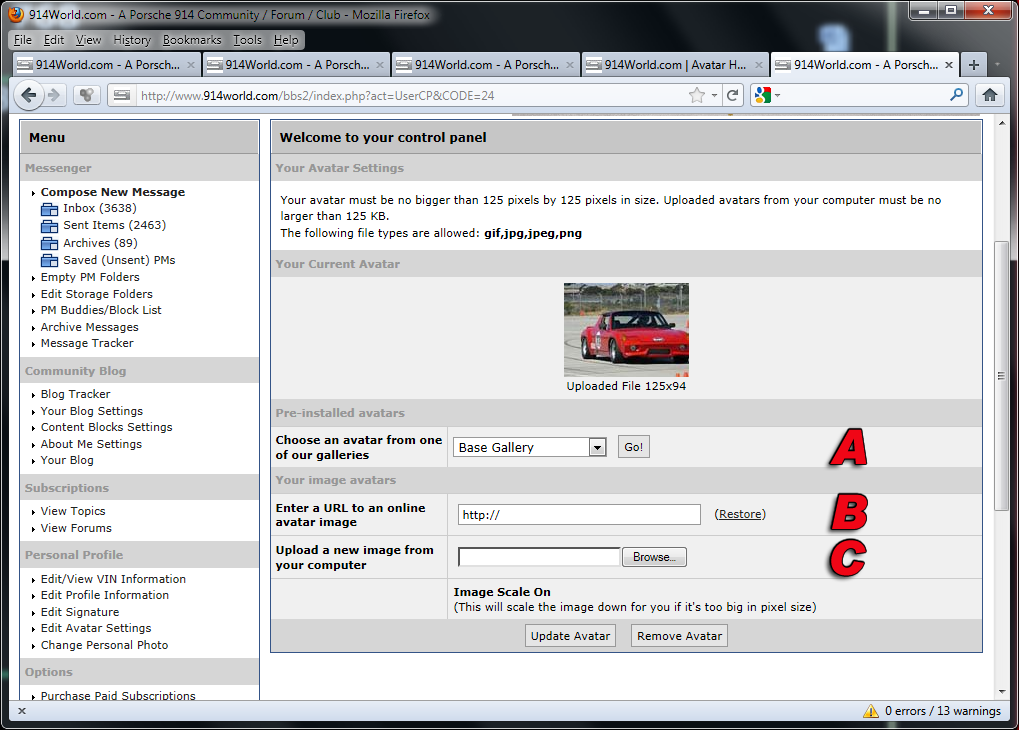
Task: Open Content Blocks Settings link
Action: [107, 428]
